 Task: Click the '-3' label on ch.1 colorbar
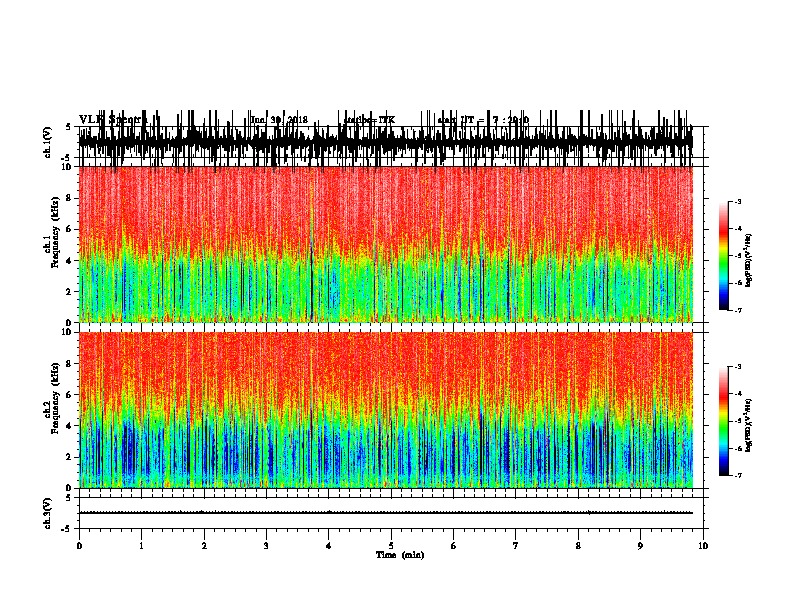[737, 201]
